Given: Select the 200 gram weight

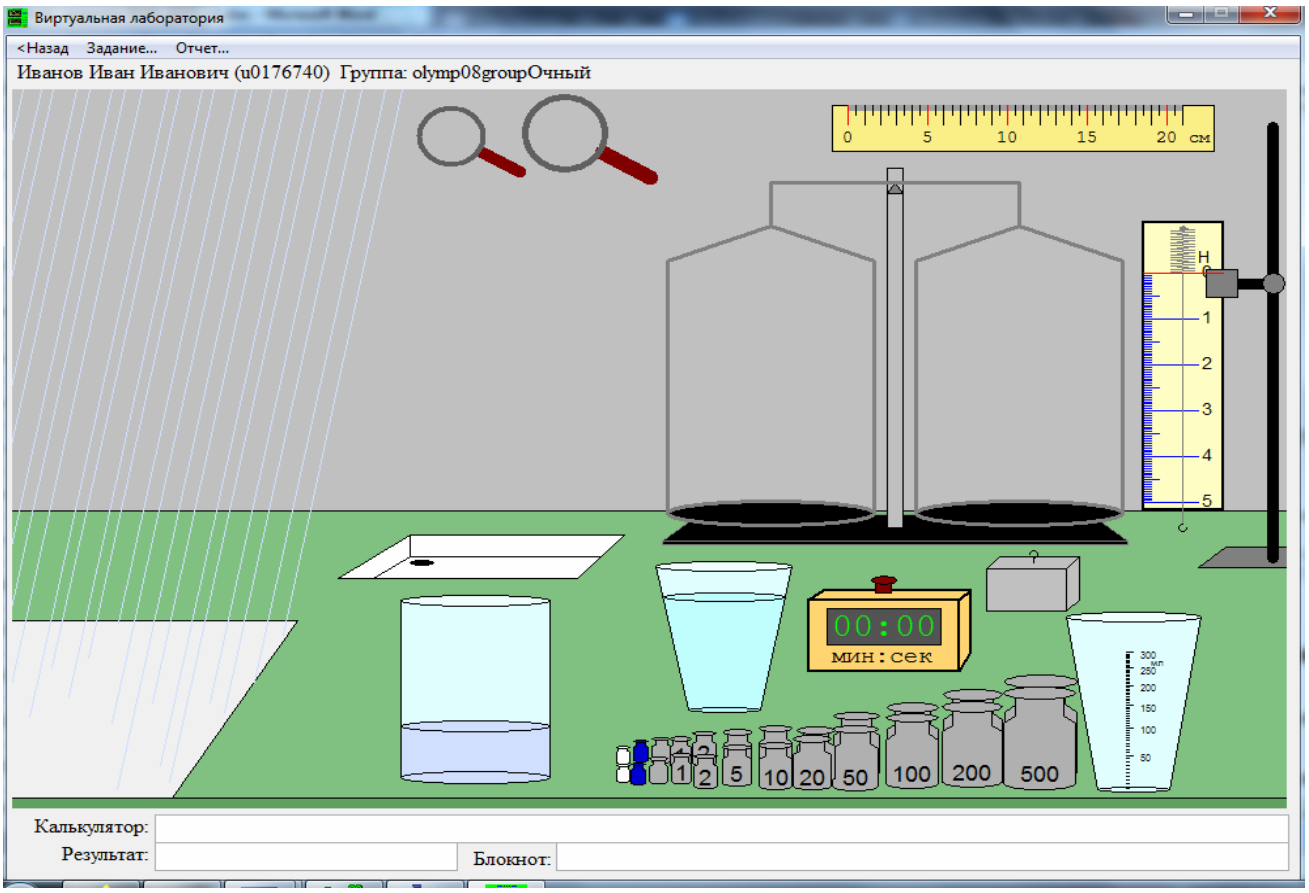Looking at the screenshot, I should click(x=972, y=740).
